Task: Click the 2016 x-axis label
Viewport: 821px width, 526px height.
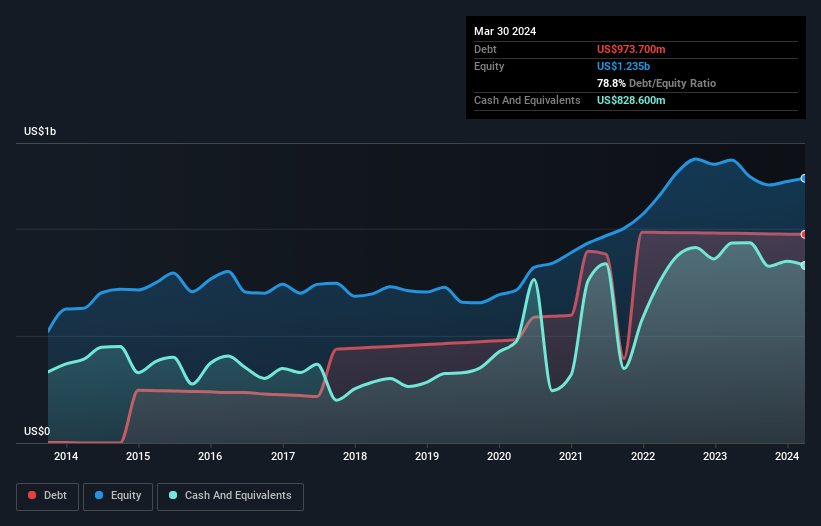Action: [x=210, y=456]
